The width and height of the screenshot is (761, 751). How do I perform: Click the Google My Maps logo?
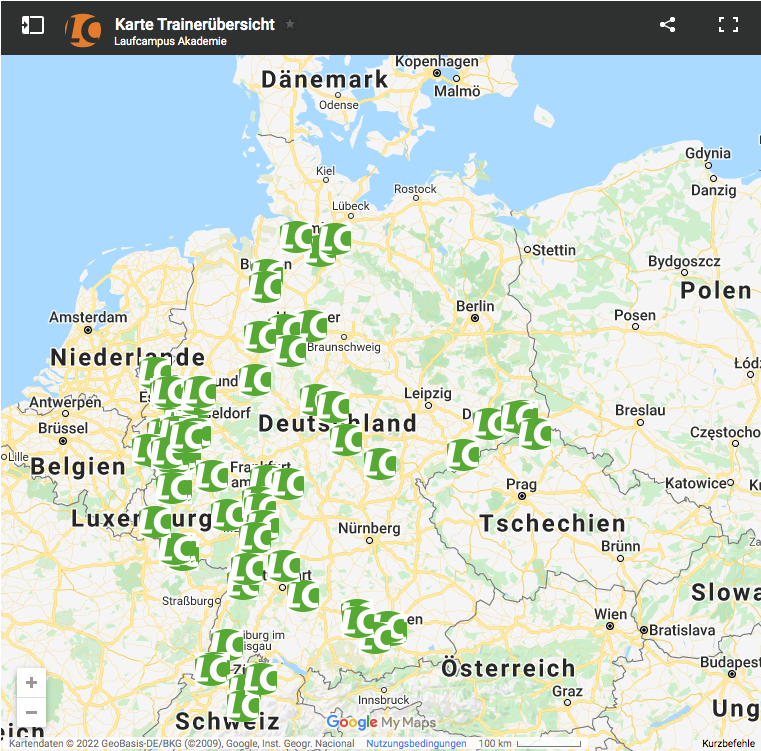[381, 722]
